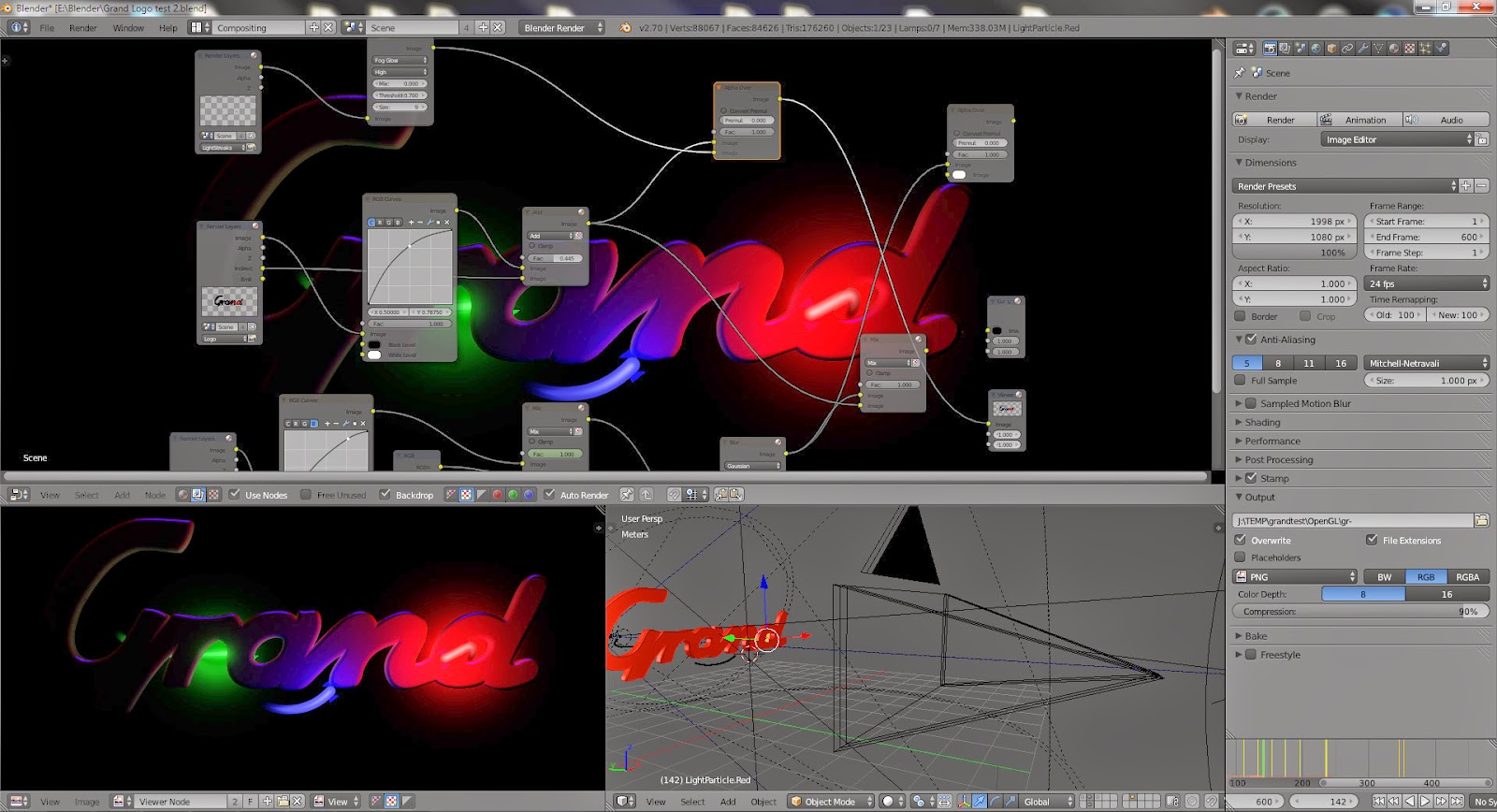
Task: Open the Help menu
Action: pos(167,28)
